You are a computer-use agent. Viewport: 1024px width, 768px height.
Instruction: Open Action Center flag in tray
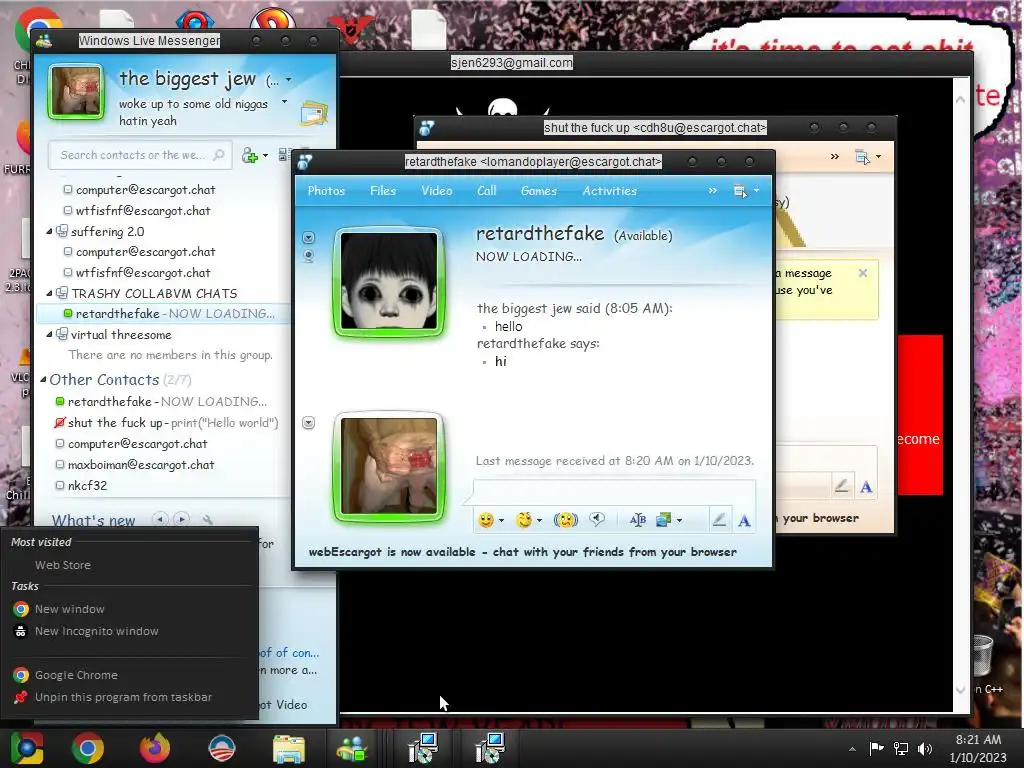coord(876,748)
